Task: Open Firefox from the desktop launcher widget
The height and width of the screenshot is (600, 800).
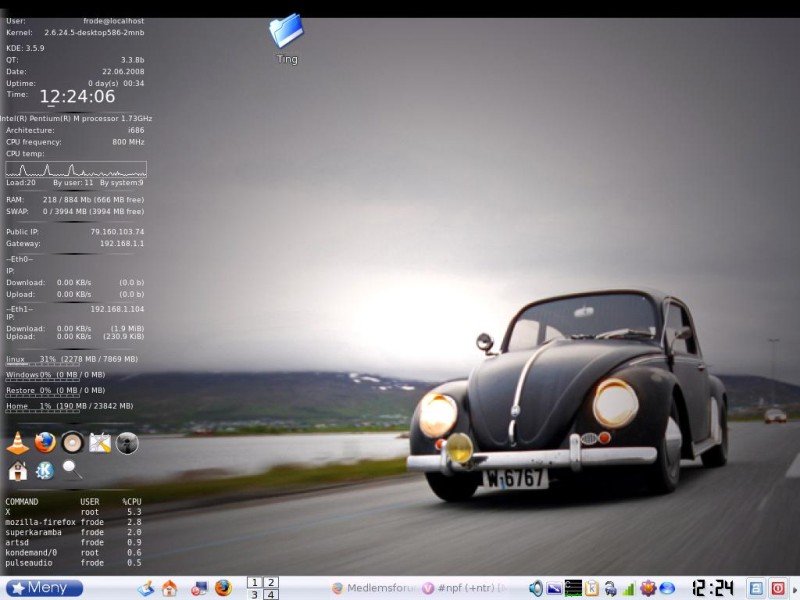Action: coord(45,443)
